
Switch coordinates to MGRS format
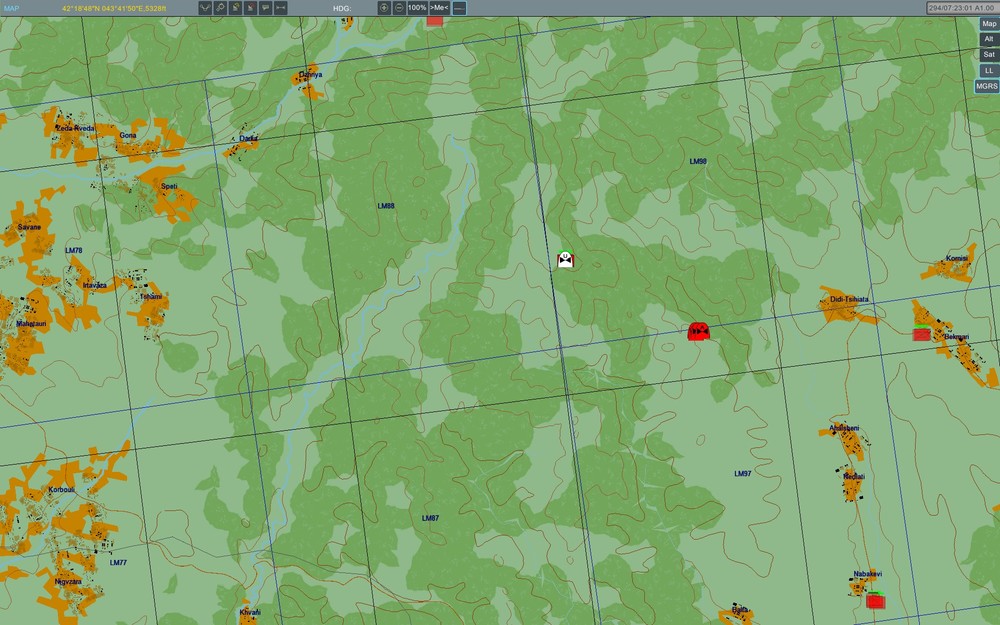(x=987, y=86)
